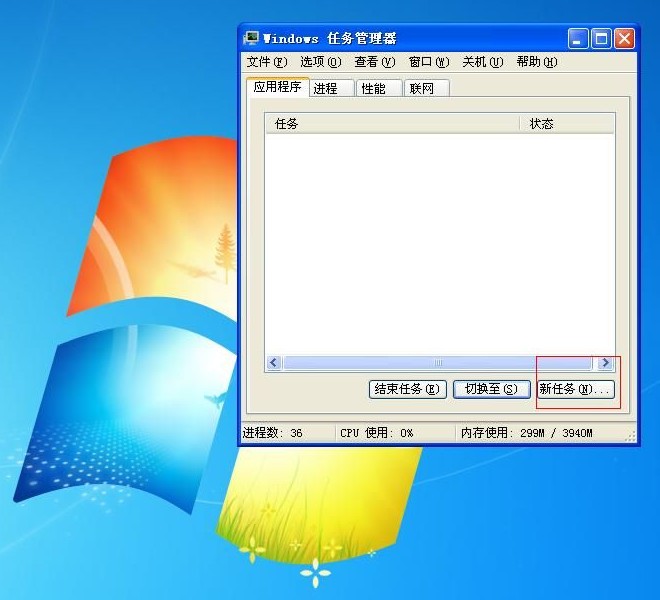Click the 切换至(S) button
Screen dimensions: 660x600
(x=491, y=389)
